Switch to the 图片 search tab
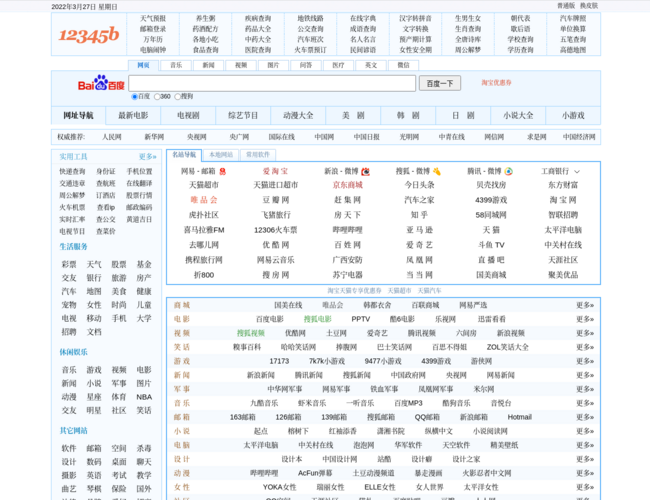Image resolution: width=650 pixels, height=500 pixels. [x=273, y=66]
